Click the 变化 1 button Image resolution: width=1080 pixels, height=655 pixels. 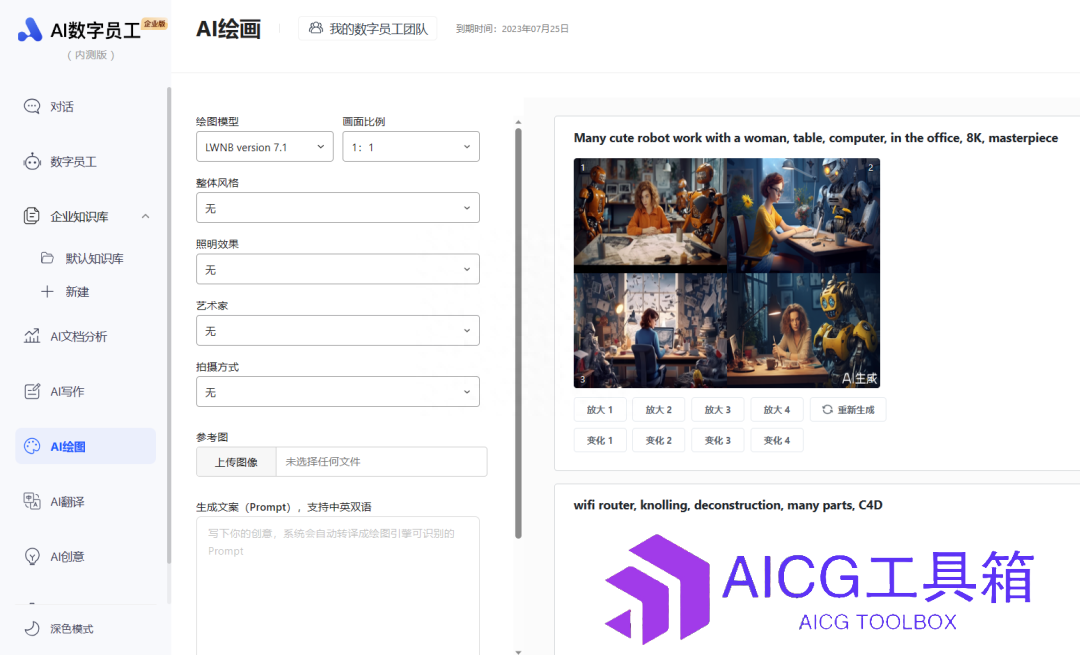pyautogui.click(x=600, y=440)
